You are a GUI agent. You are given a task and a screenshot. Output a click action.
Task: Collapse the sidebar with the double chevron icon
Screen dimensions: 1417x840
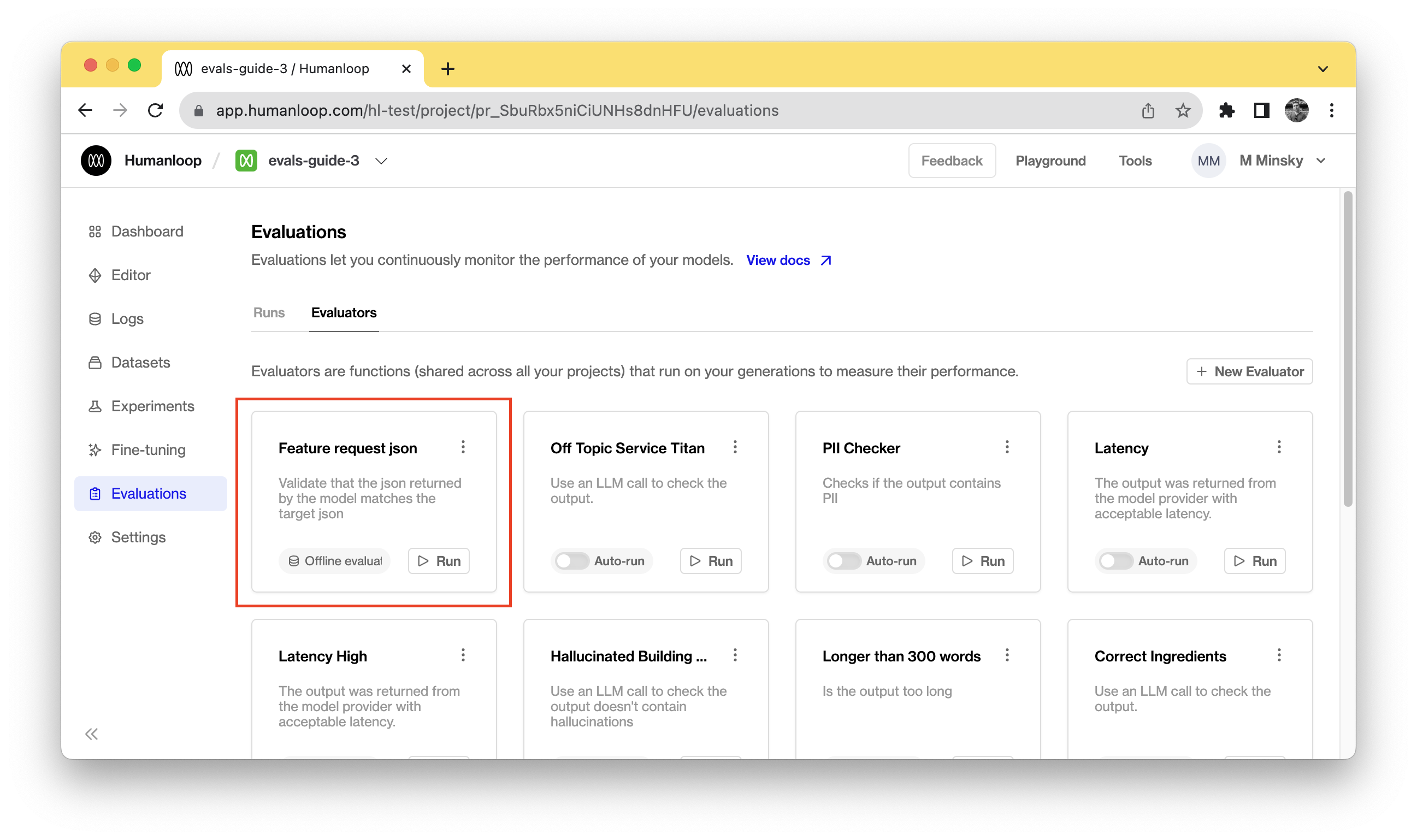point(92,734)
